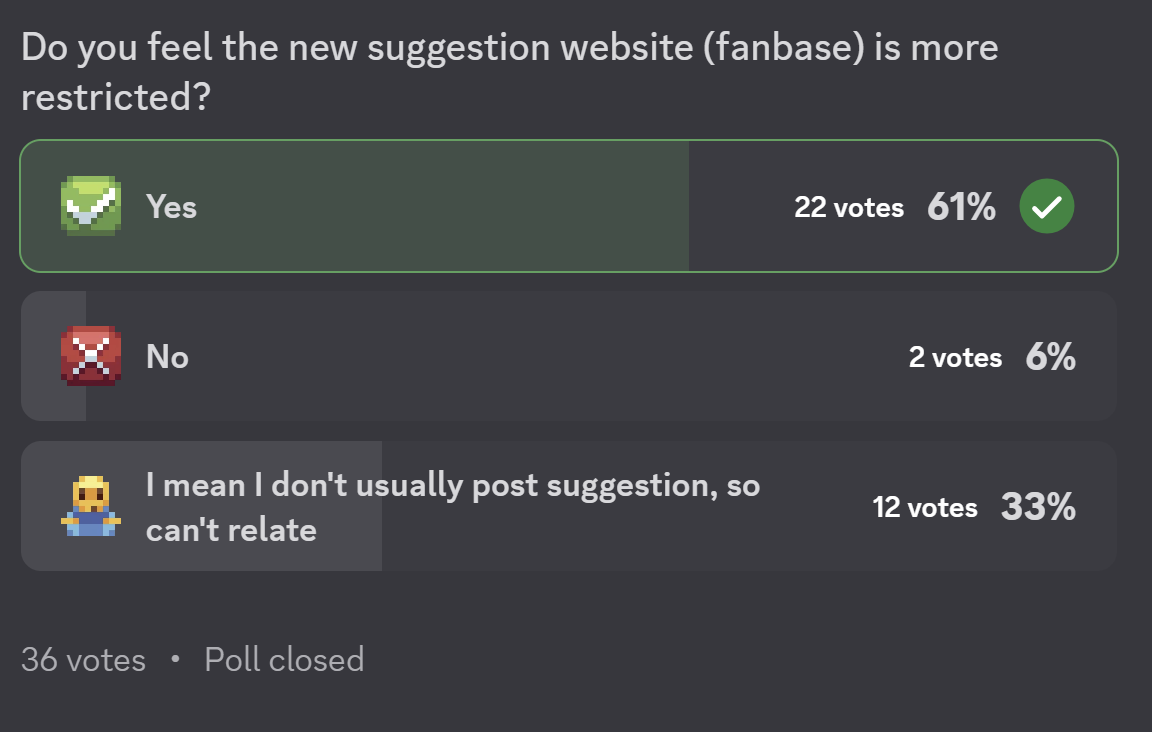Open the "22 votes" voter count
The width and height of the screenshot is (1152, 732).
click(849, 208)
